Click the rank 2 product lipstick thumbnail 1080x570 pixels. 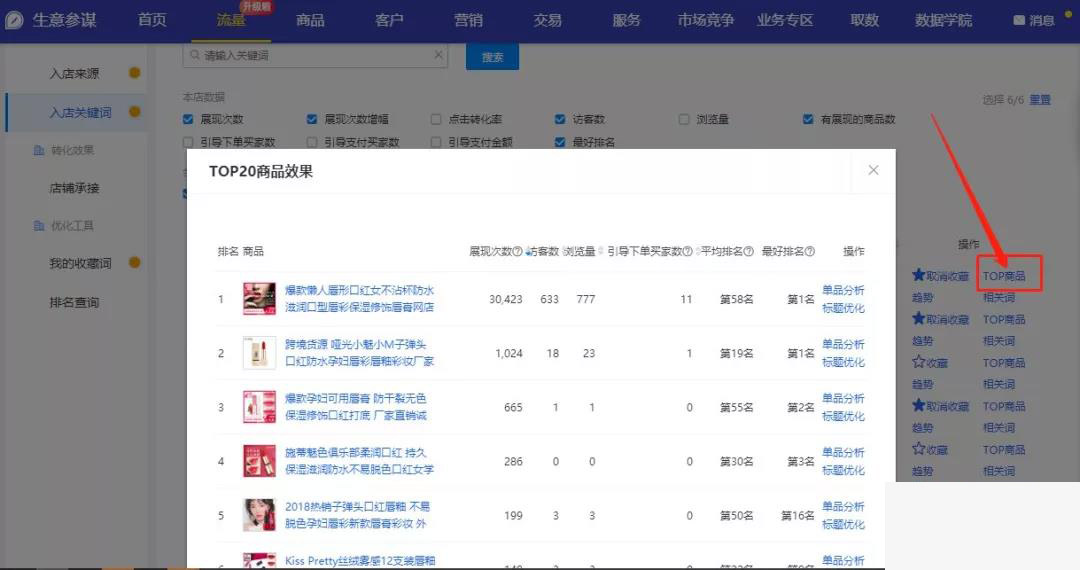(x=259, y=353)
